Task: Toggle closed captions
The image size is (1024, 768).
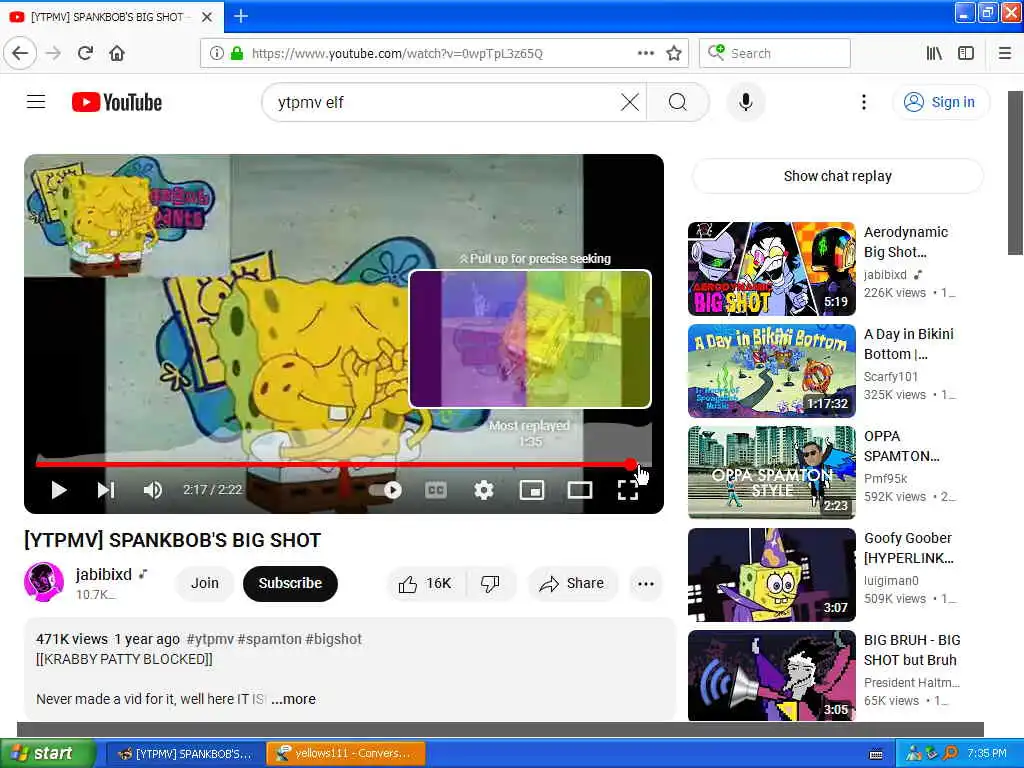Action: (436, 490)
